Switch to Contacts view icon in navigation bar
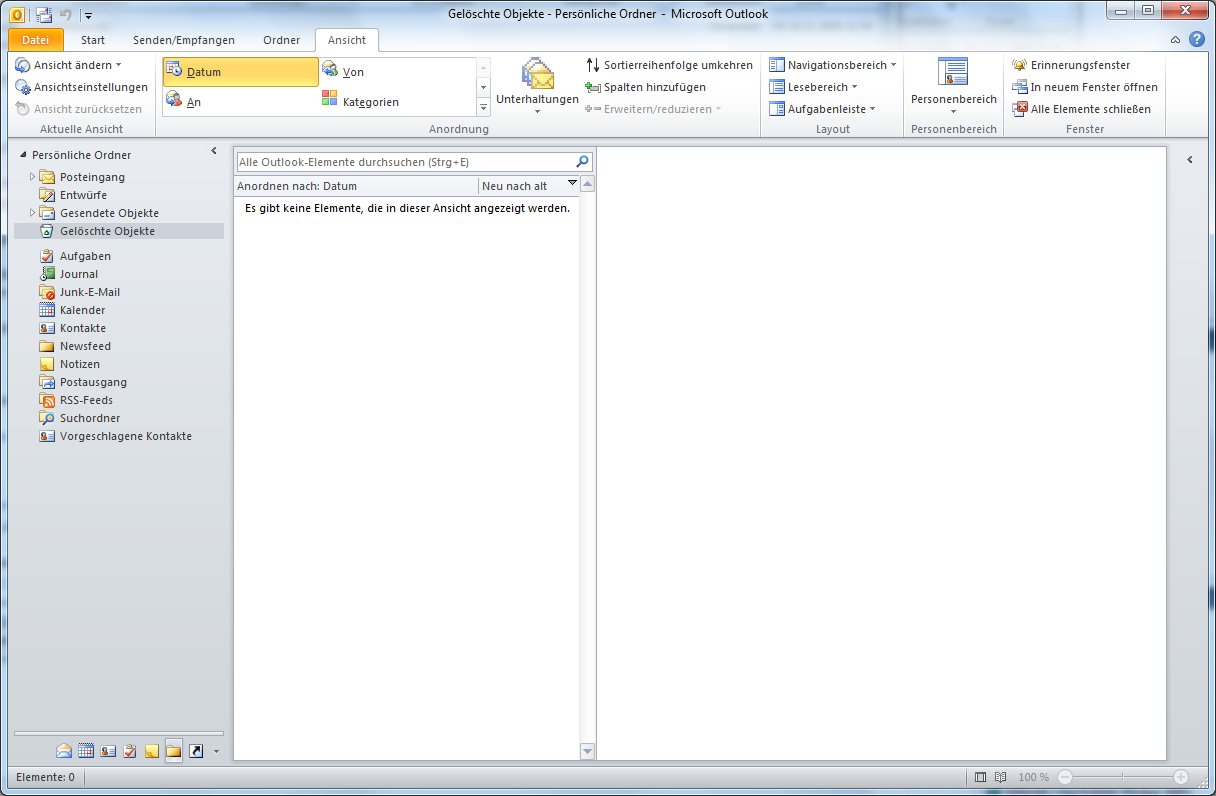1216x796 pixels. click(108, 751)
